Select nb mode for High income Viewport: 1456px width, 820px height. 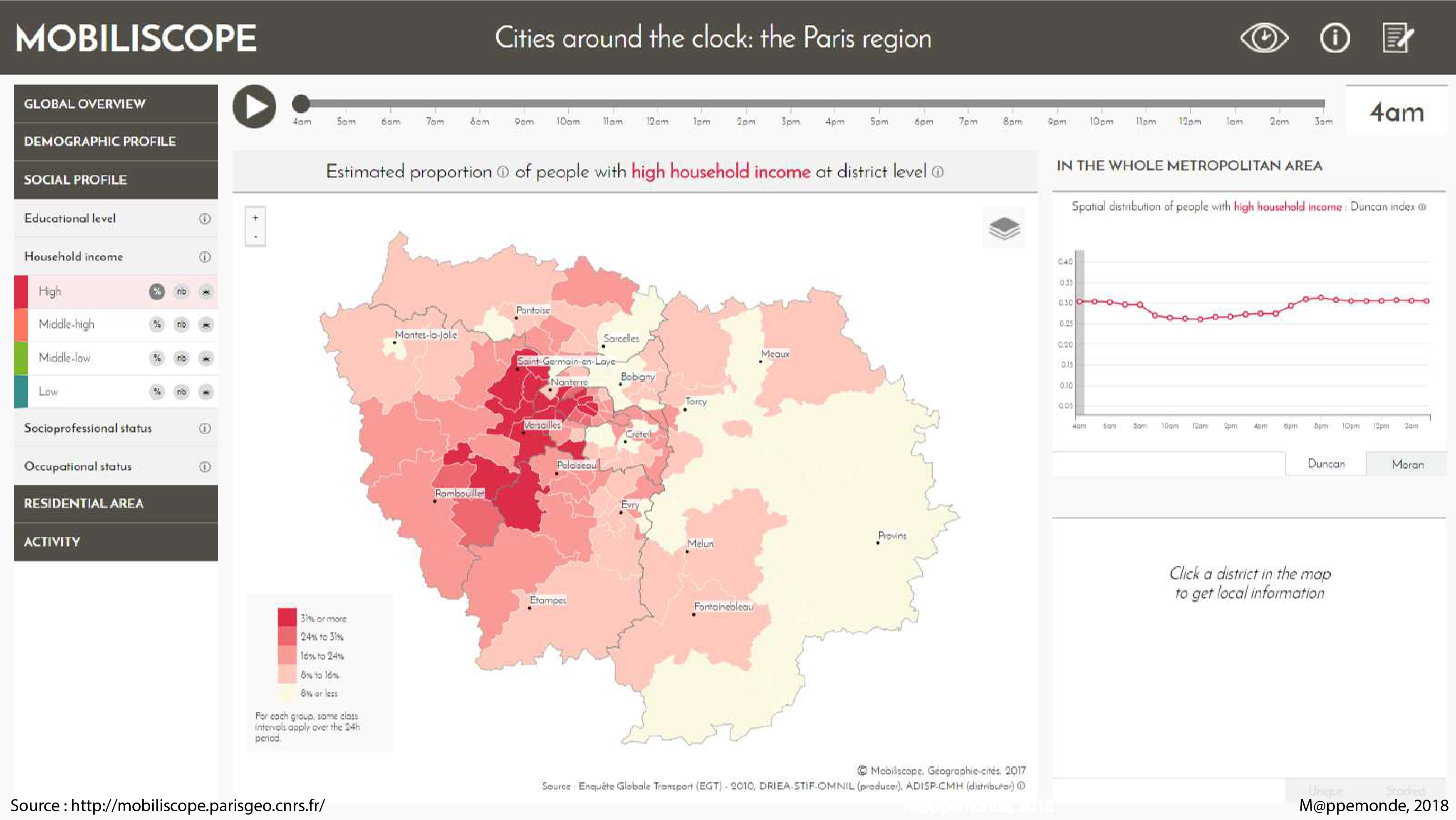click(x=181, y=292)
